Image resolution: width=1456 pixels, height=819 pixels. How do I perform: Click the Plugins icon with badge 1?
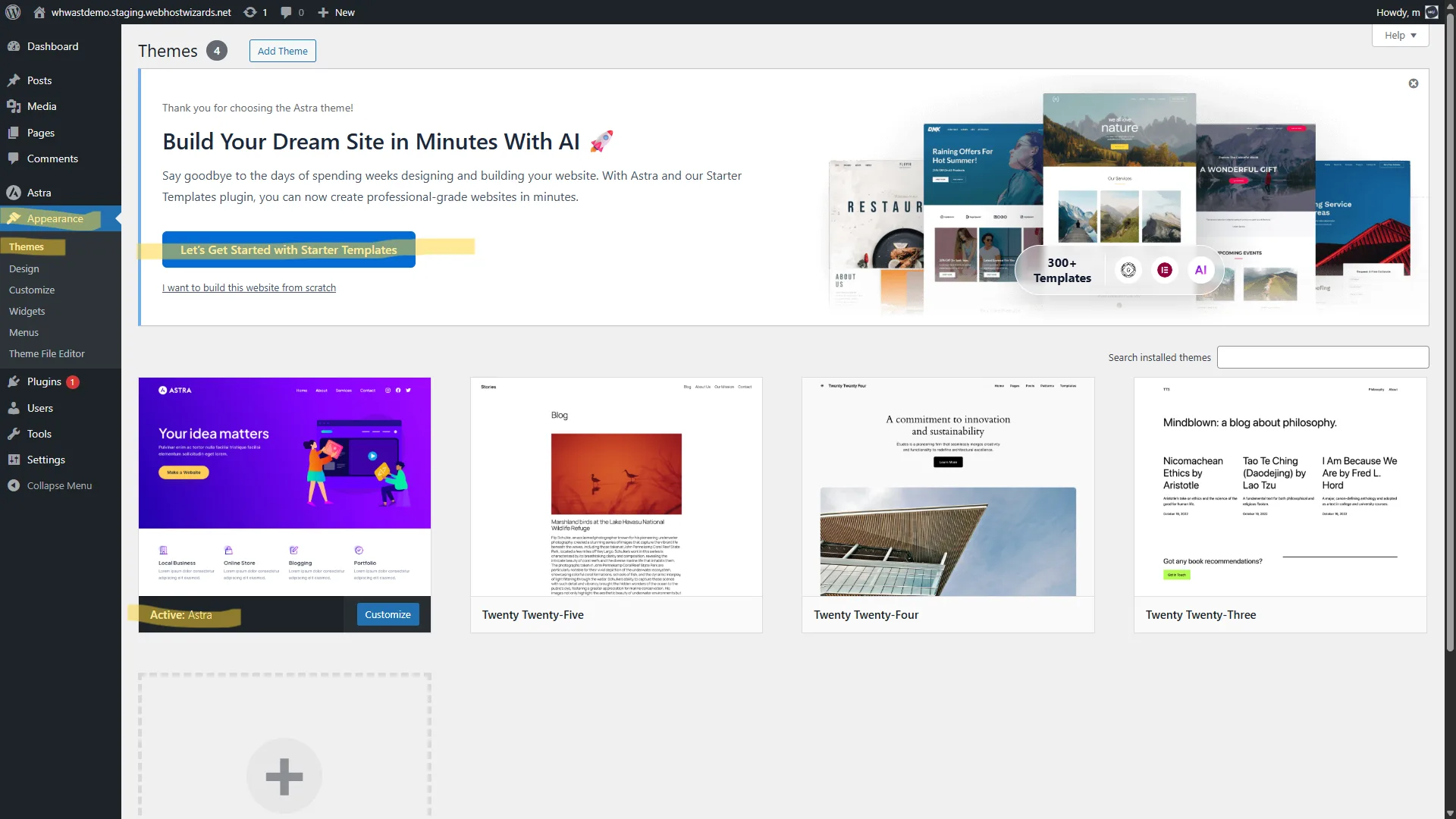pos(15,382)
